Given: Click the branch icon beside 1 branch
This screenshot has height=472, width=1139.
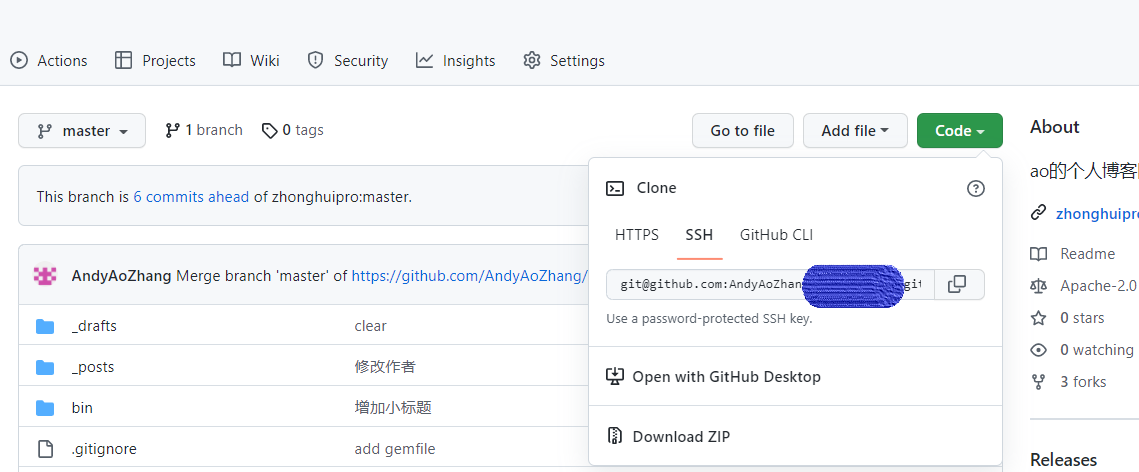Looking at the screenshot, I should 172,131.
